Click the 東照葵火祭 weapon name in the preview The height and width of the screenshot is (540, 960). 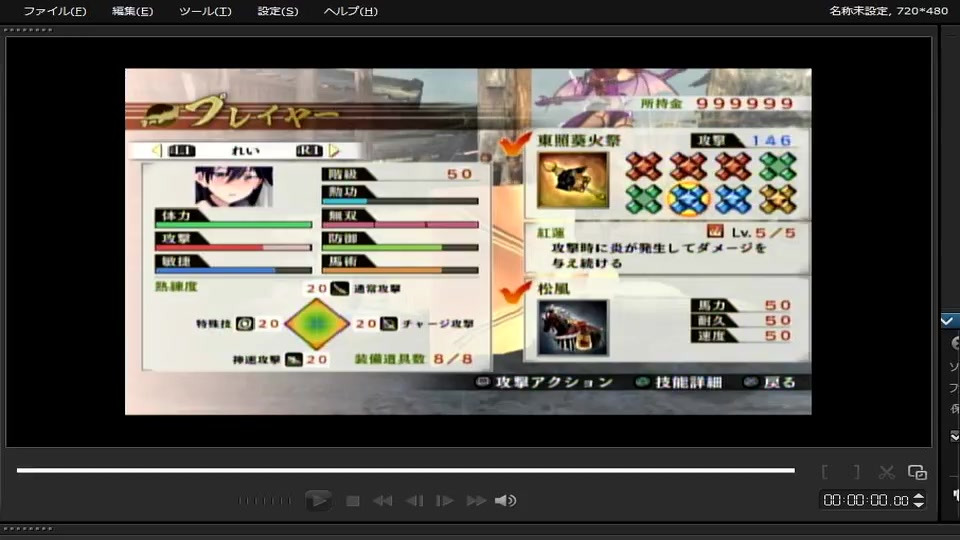point(579,140)
